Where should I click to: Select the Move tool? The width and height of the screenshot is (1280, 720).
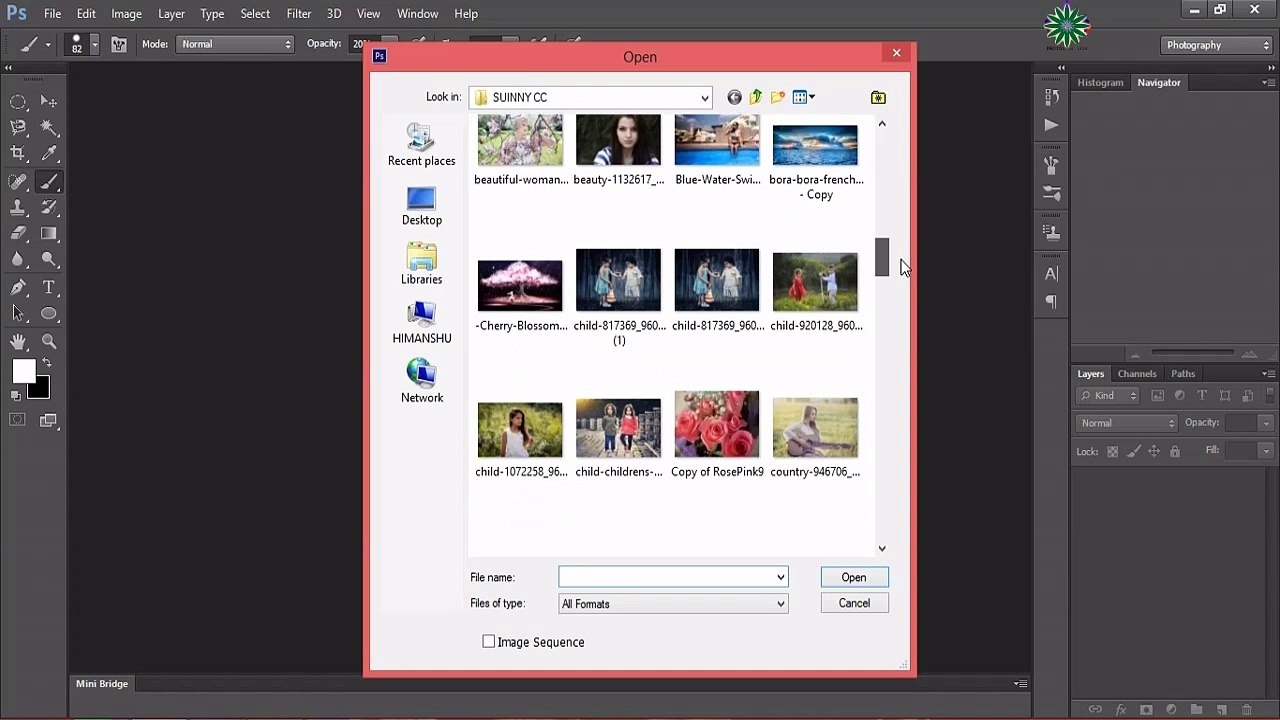tap(48, 102)
